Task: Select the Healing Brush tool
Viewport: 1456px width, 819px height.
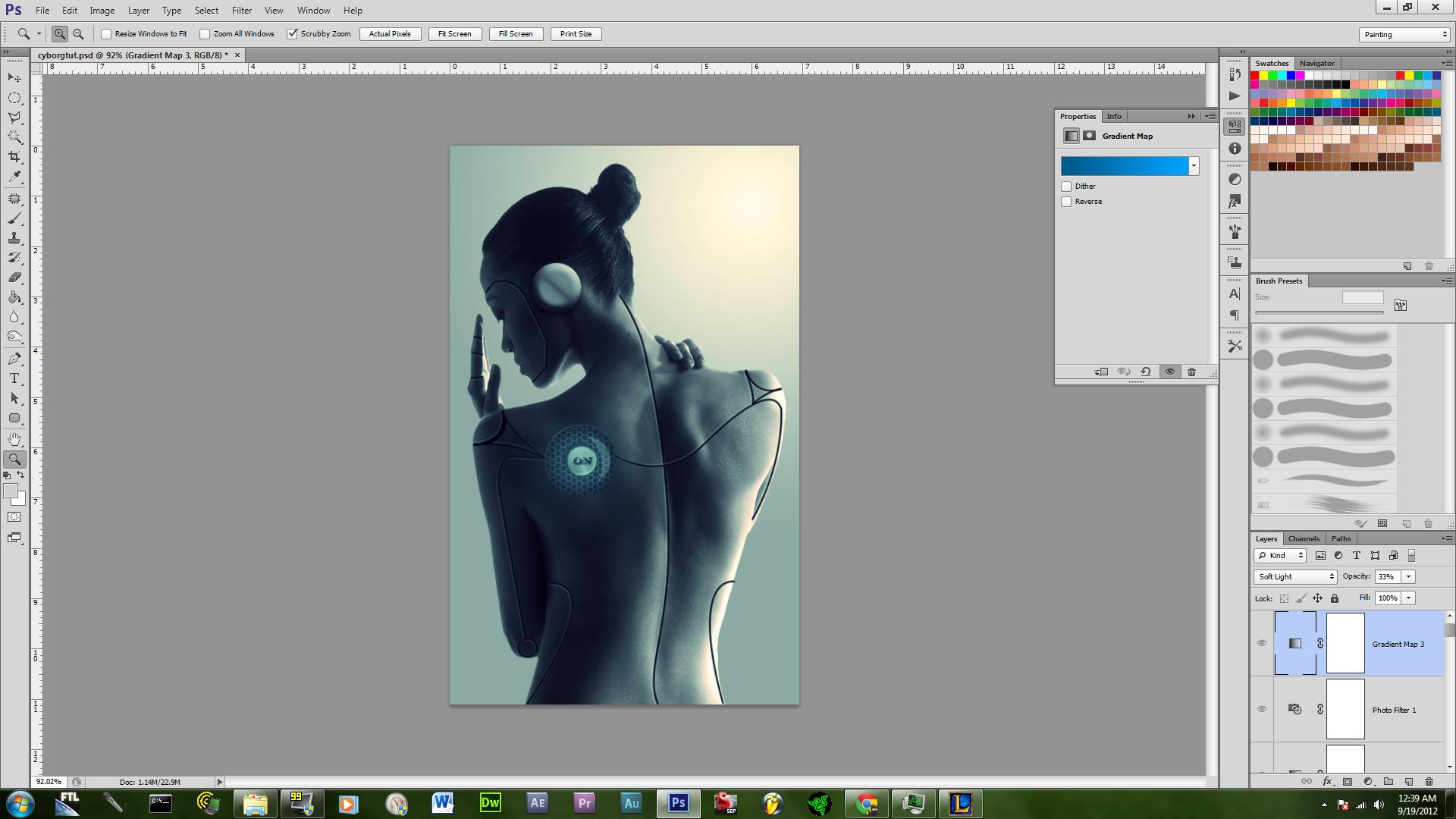Action: coord(14,199)
